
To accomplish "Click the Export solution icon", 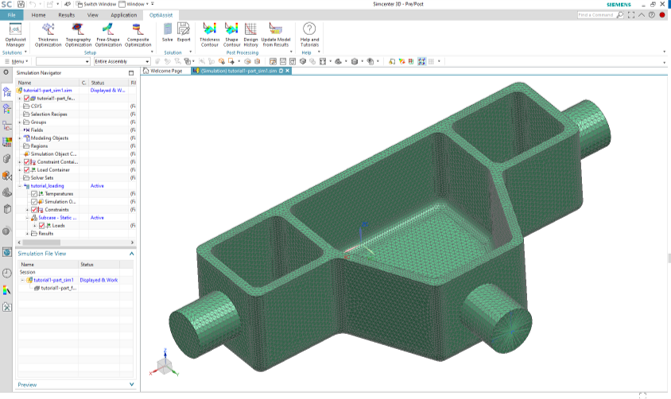I will point(184,33).
